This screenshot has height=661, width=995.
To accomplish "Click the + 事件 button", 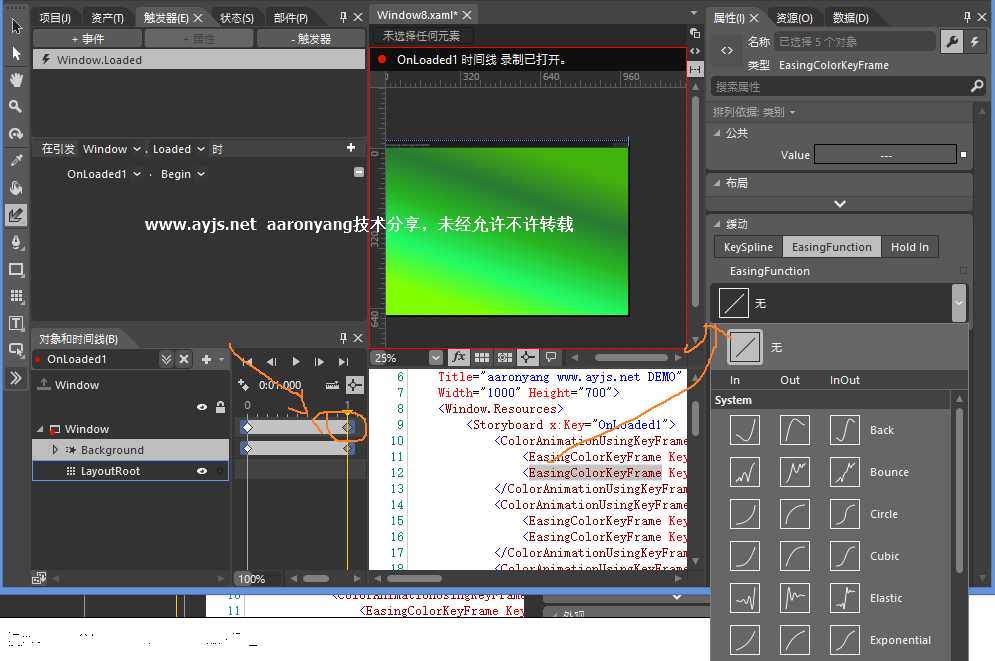I will (88, 39).
